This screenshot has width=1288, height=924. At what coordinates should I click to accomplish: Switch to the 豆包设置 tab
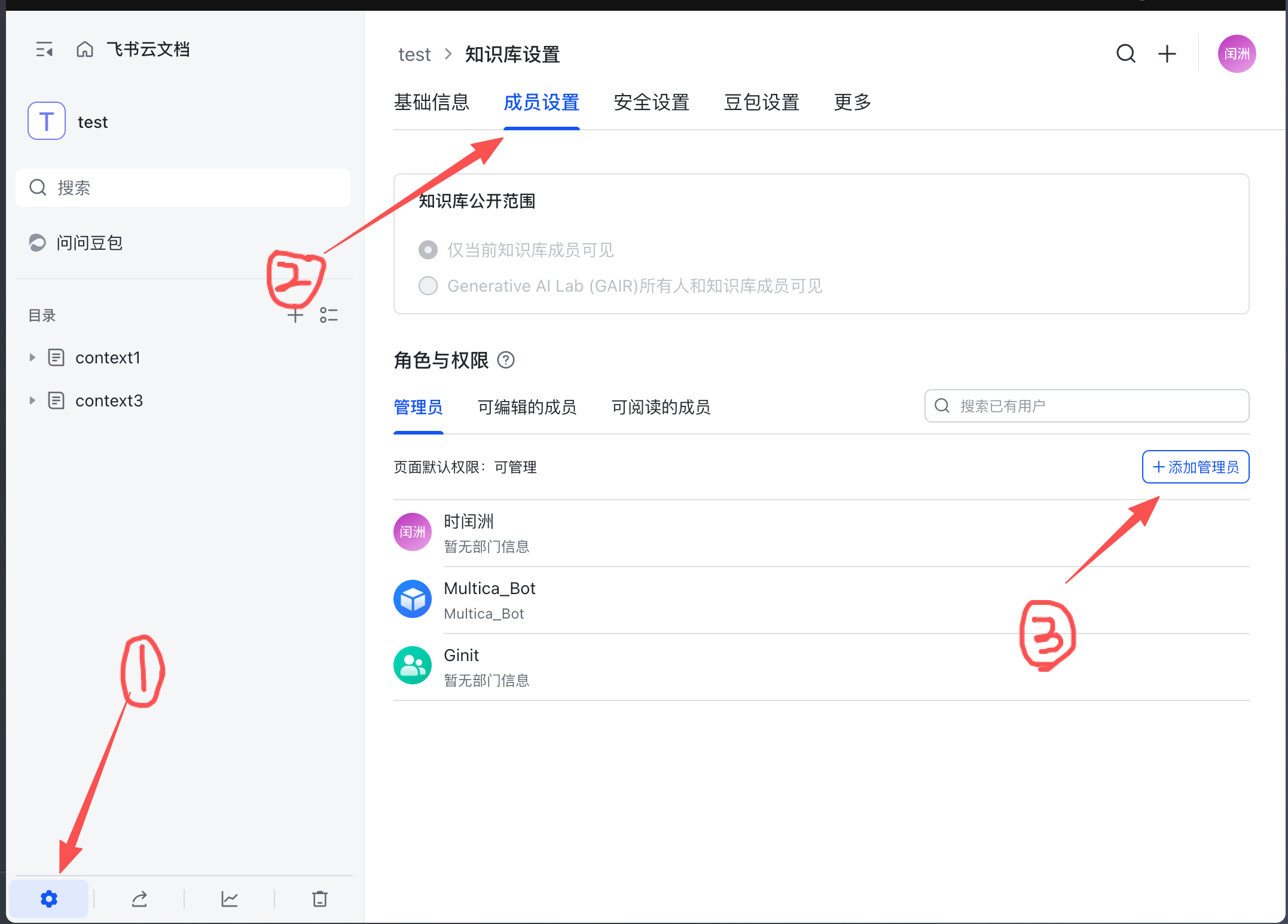coord(762,102)
